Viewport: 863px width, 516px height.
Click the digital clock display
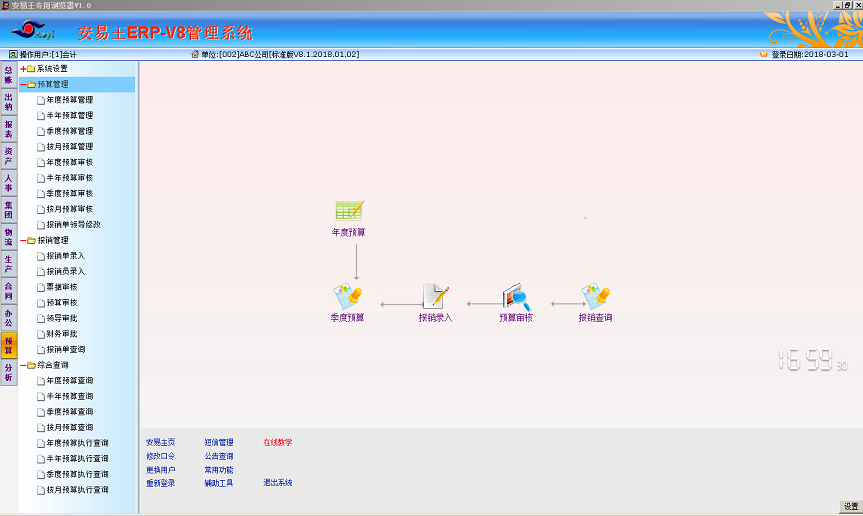coord(813,360)
